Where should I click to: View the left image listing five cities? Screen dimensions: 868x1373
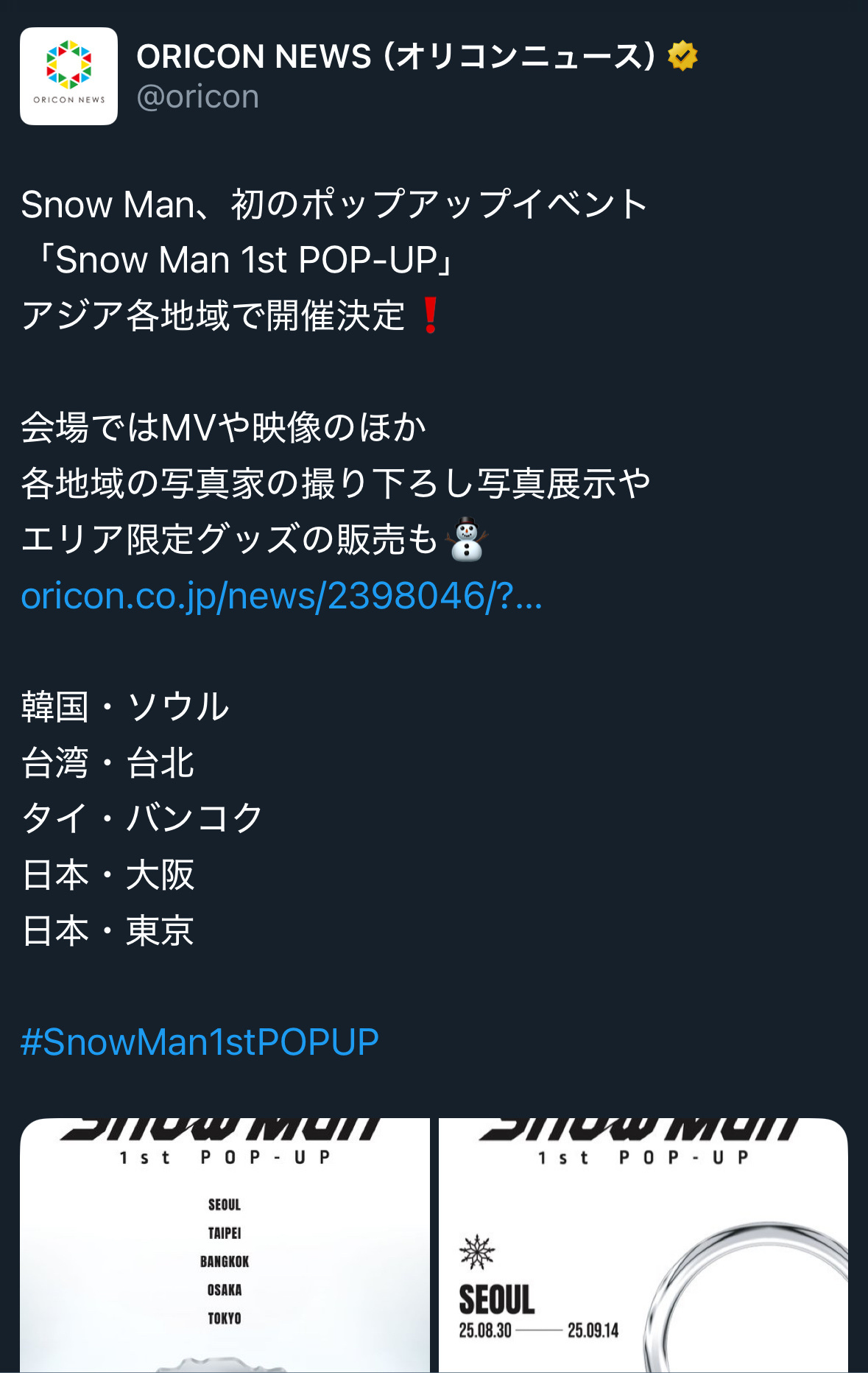point(225,1245)
